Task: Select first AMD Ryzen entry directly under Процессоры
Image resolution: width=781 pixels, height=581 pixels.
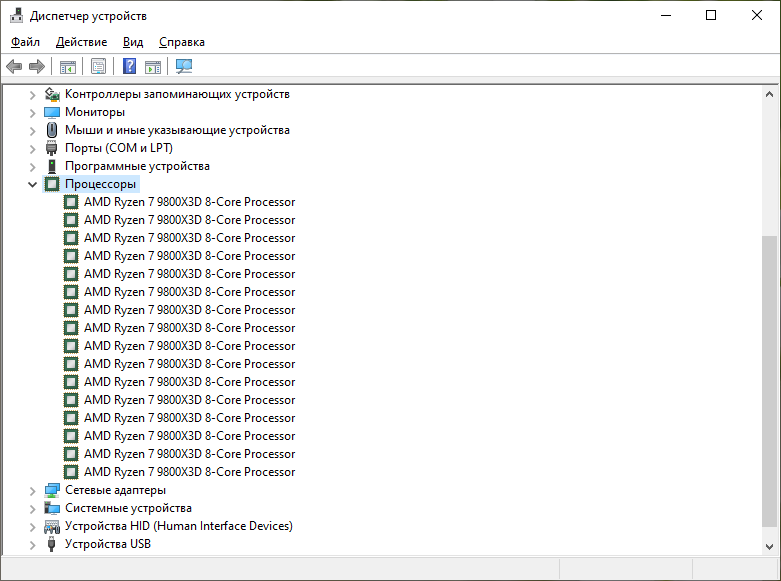Action: tap(189, 202)
